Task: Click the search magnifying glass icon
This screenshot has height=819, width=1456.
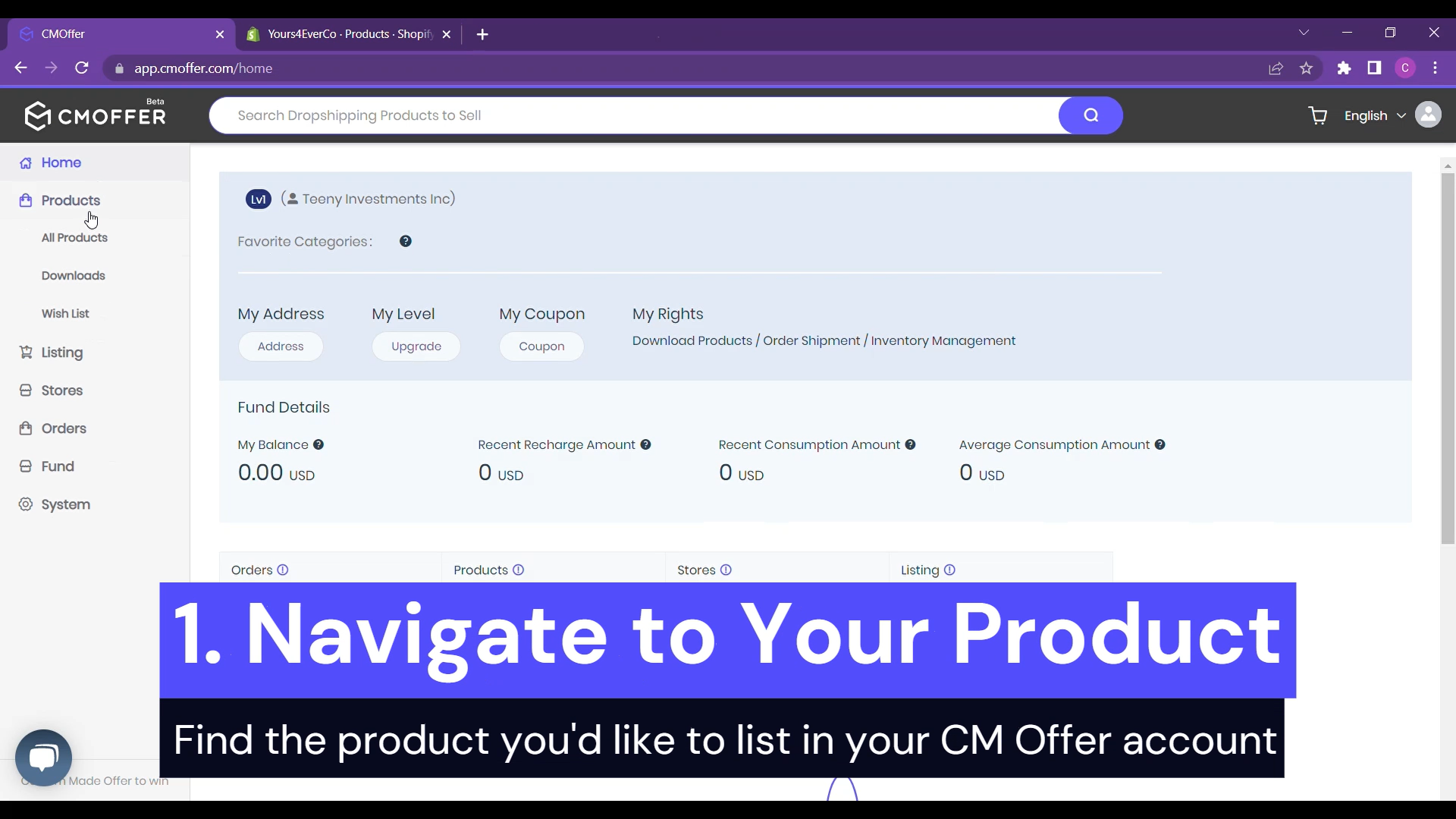Action: click(x=1090, y=115)
